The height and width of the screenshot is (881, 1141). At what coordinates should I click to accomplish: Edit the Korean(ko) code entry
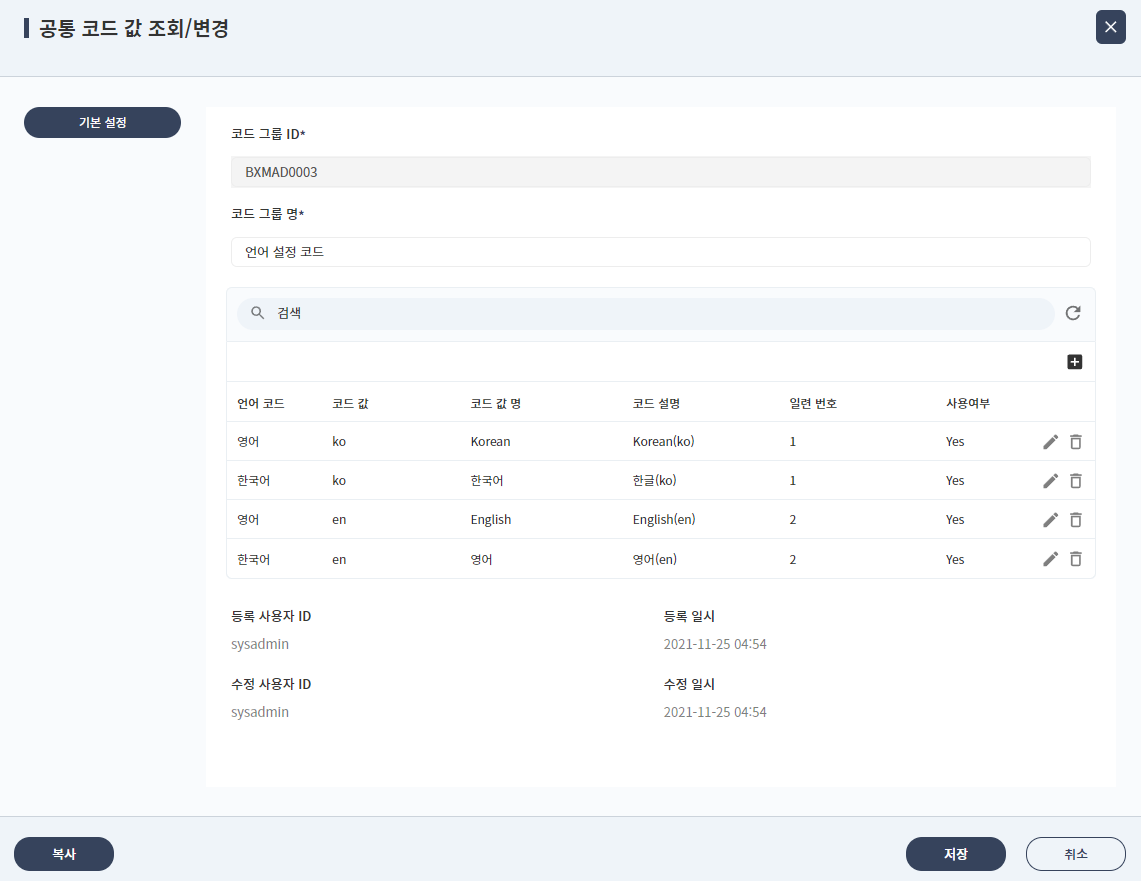coord(1050,441)
